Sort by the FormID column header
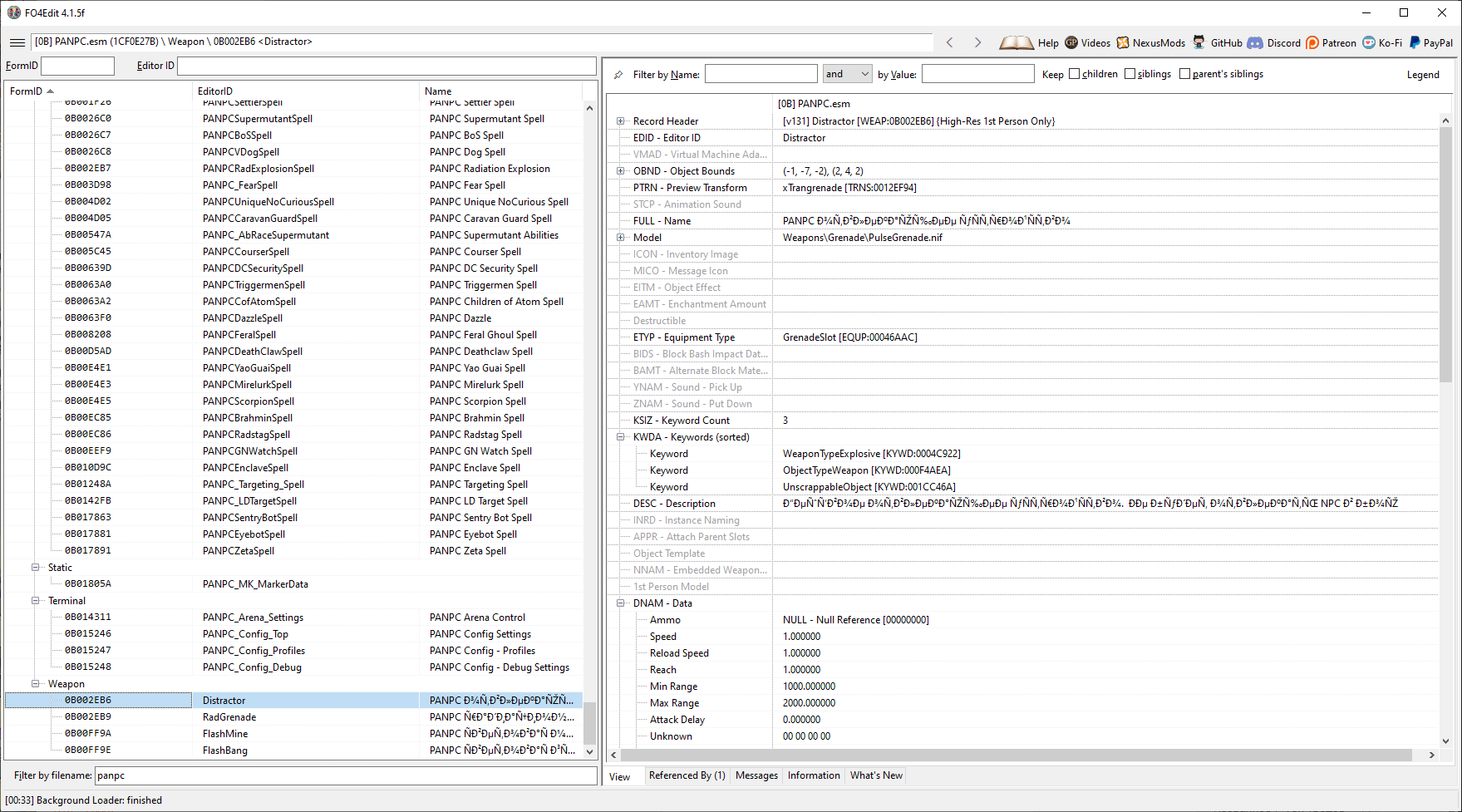 tap(98, 91)
